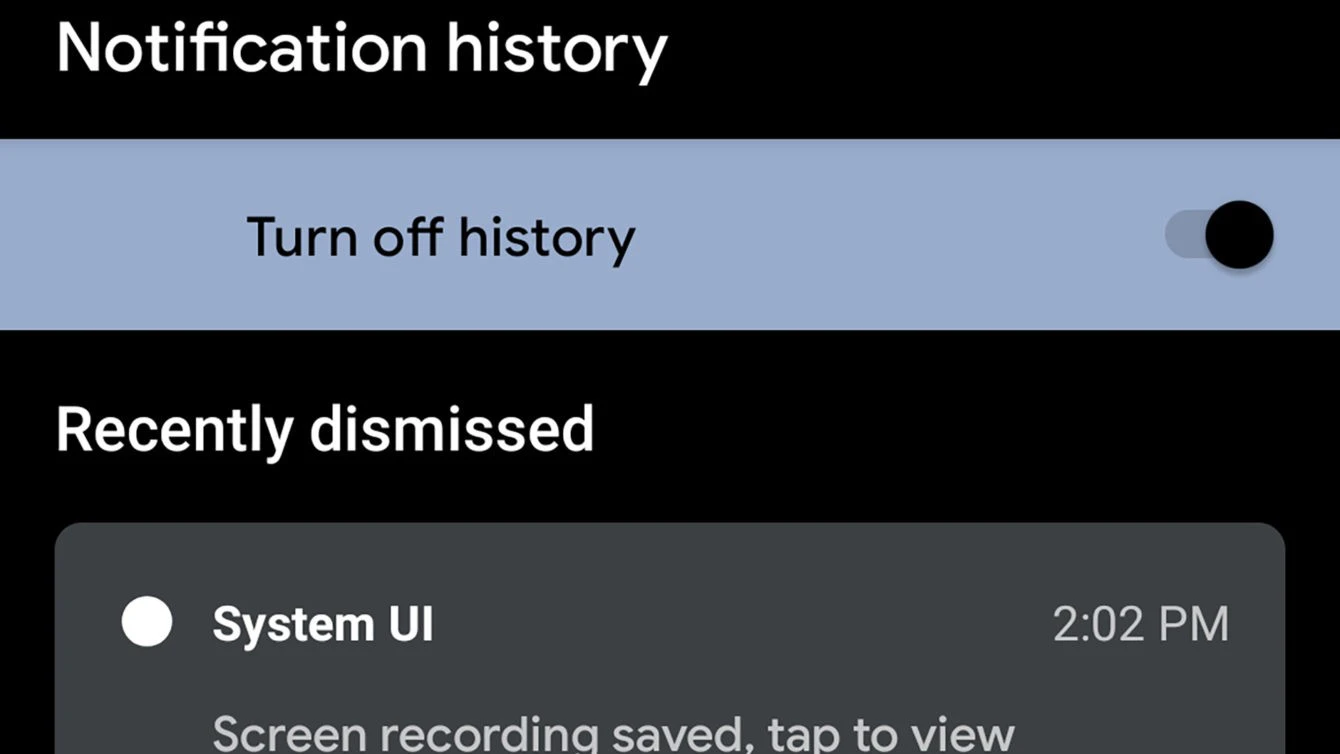Click the word "history" in the page title
This screenshot has height=754, width=1340.
point(556,48)
